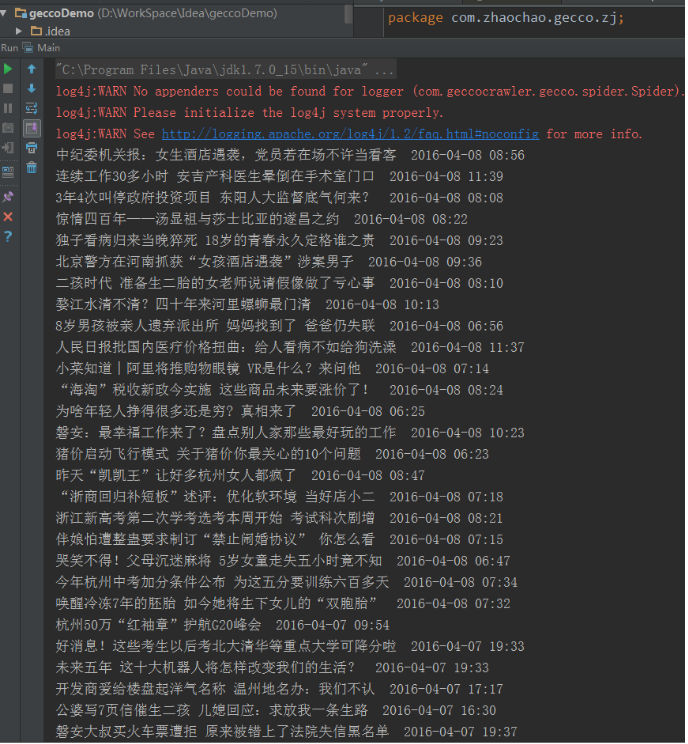Click the line starting "哭笑不得"

[x=283, y=561]
